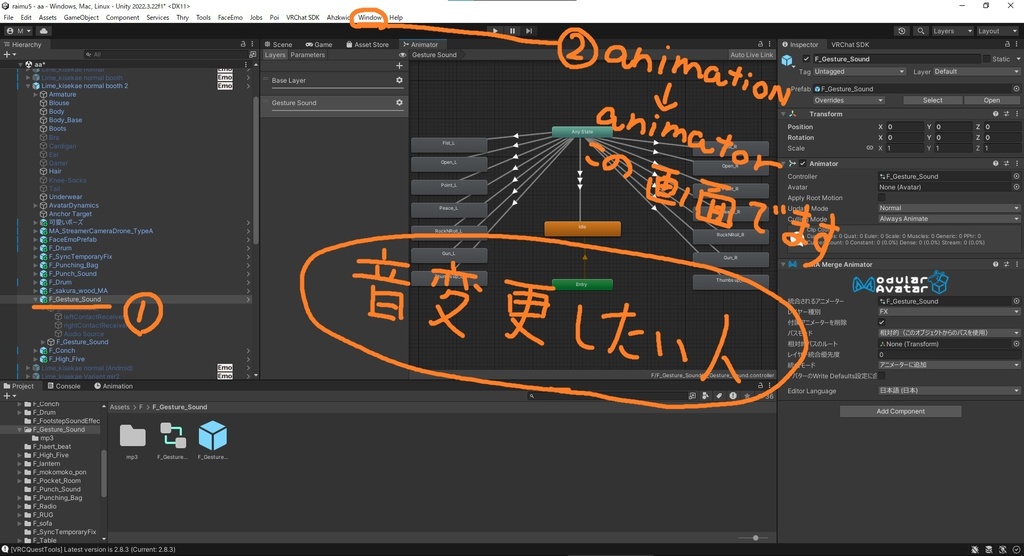Image resolution: width=1024 pixels, height=556 pixels.
Task: Toggle the delete attached animator checkbox under FX
Action: tap(882, 322)
